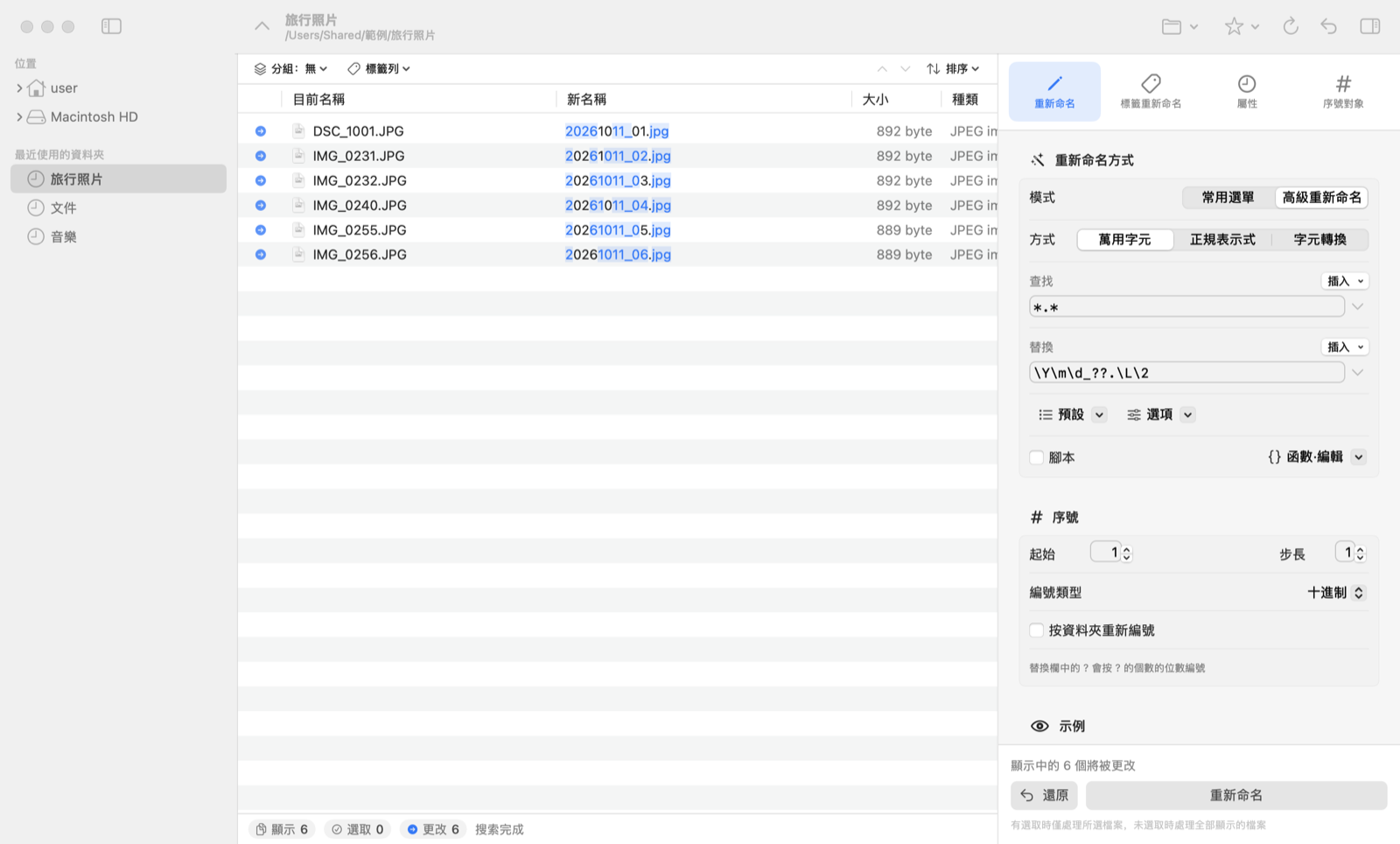
Task: Click the 示例 eye icon
Action: [1039, 726]
